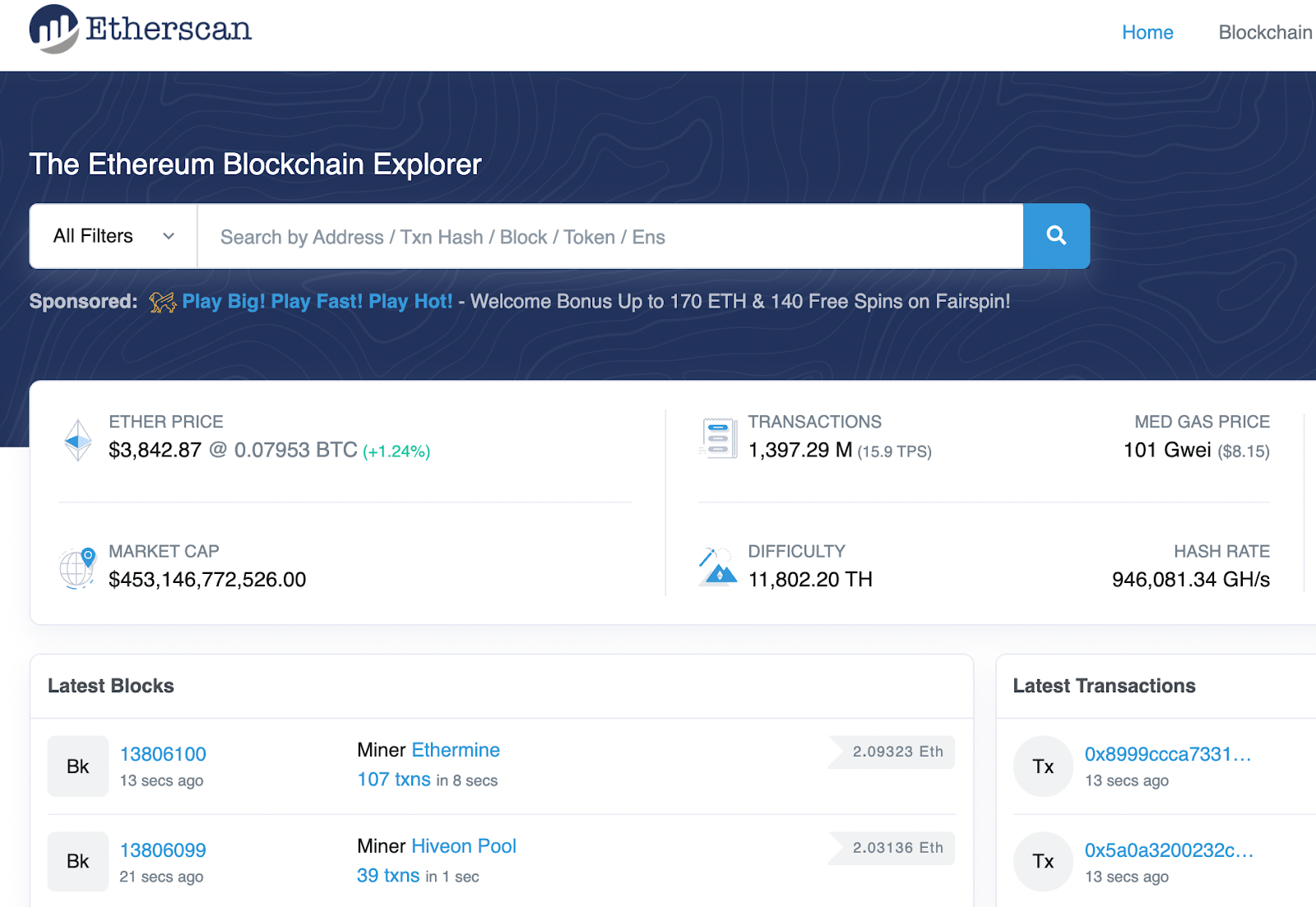Open the Blockchain menu
Screen dimensions: 1316x907
(1265, 32)
